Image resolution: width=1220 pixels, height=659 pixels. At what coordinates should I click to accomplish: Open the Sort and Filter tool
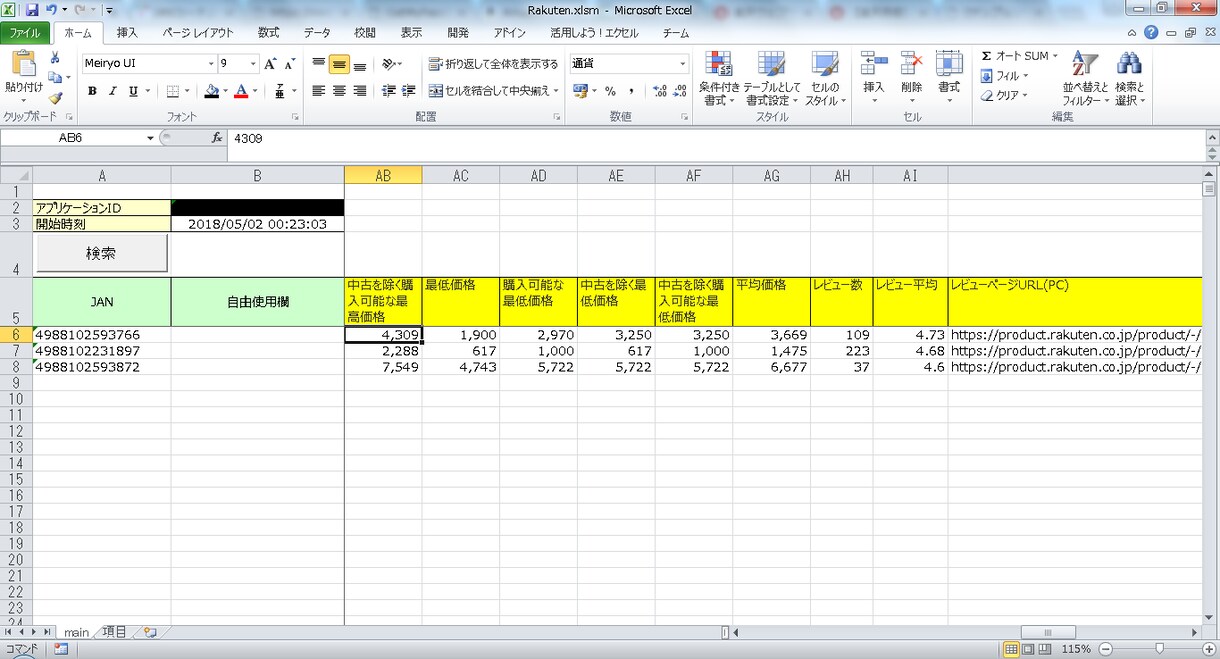click(1085, 78)
